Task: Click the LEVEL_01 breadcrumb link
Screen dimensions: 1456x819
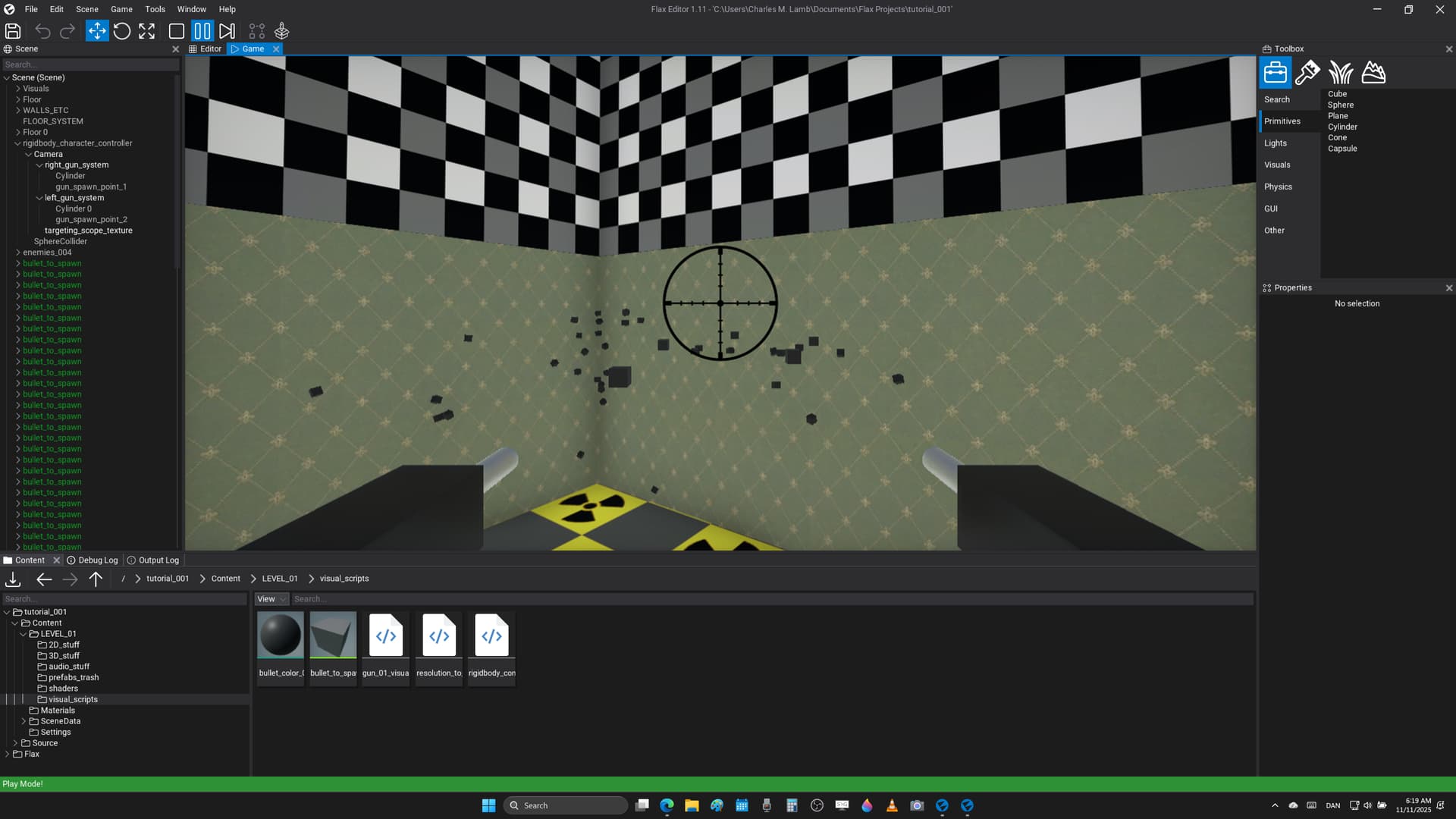Action: pos(280,579)
